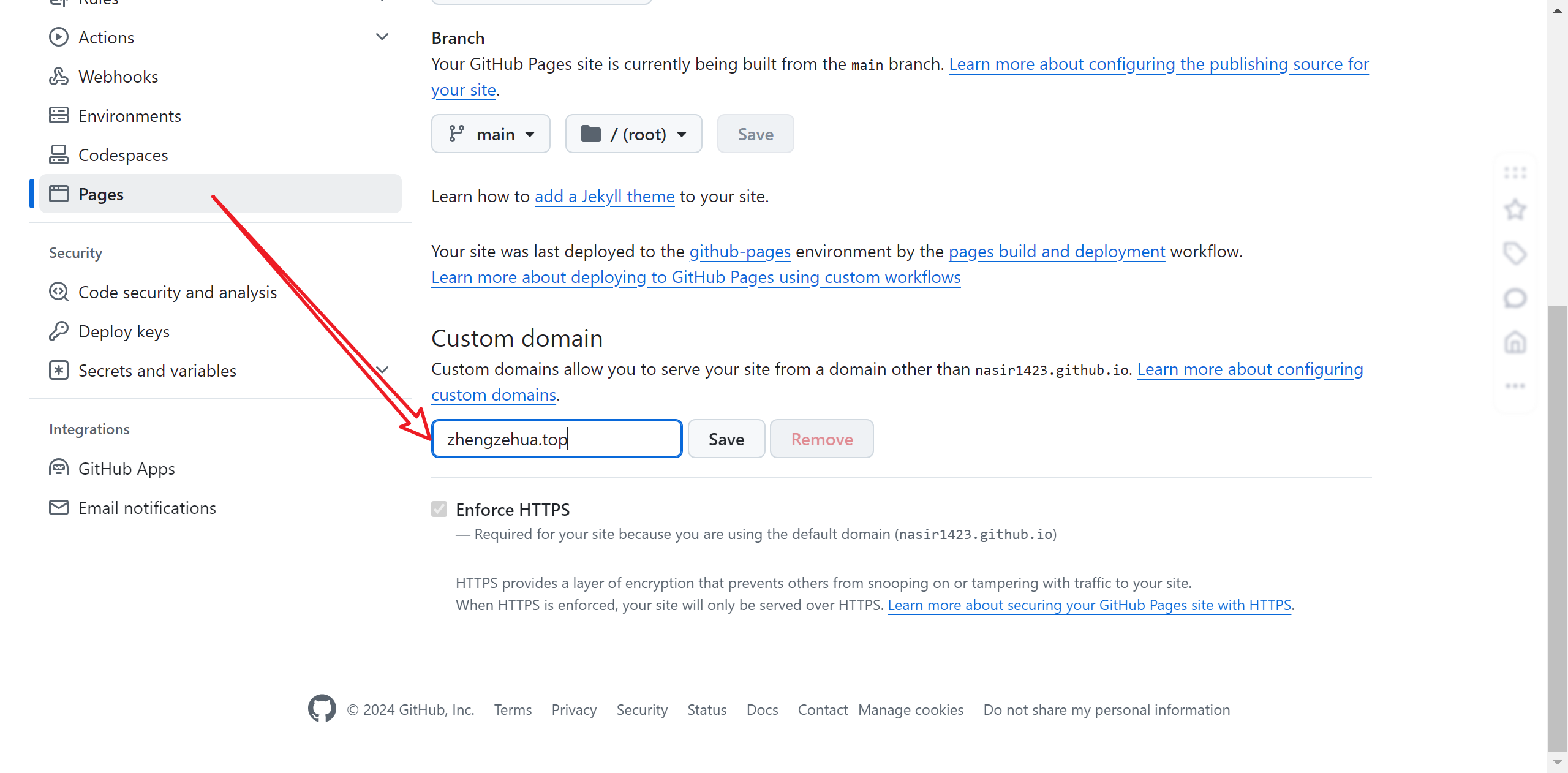Open the Privacy footer link
1568x773 pixels.
pos(574,710)
